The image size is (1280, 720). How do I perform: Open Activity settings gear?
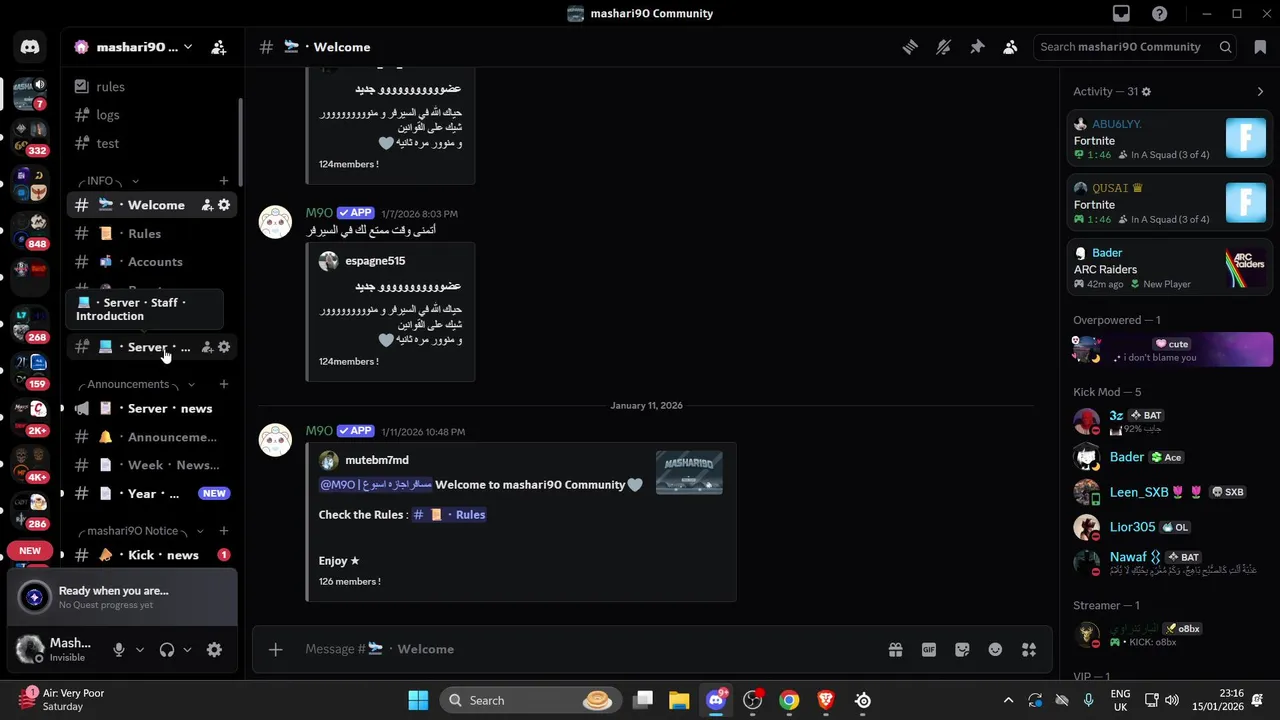tap(1146, 91)
